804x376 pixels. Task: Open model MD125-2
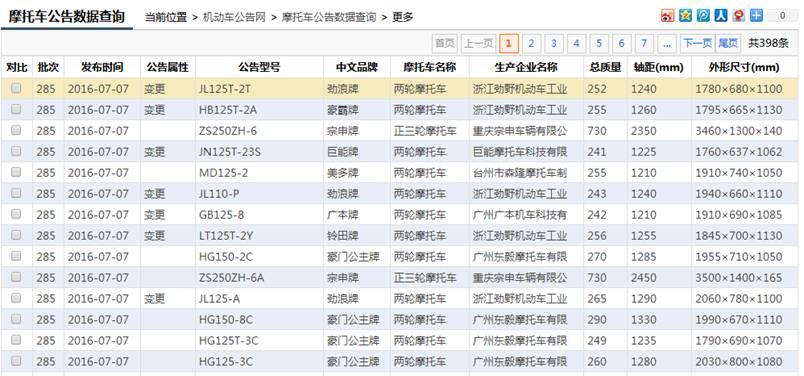click(x=224, y=173)
